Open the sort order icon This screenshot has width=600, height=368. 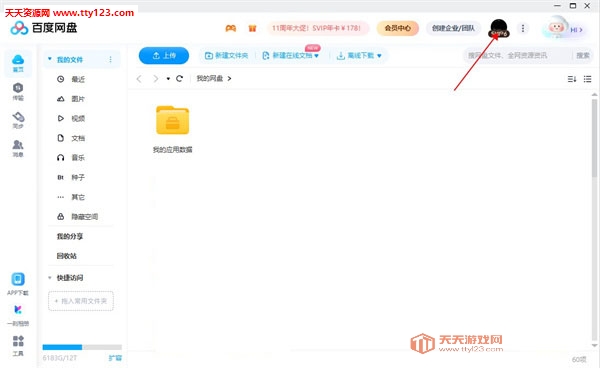(x=572, y=79)
